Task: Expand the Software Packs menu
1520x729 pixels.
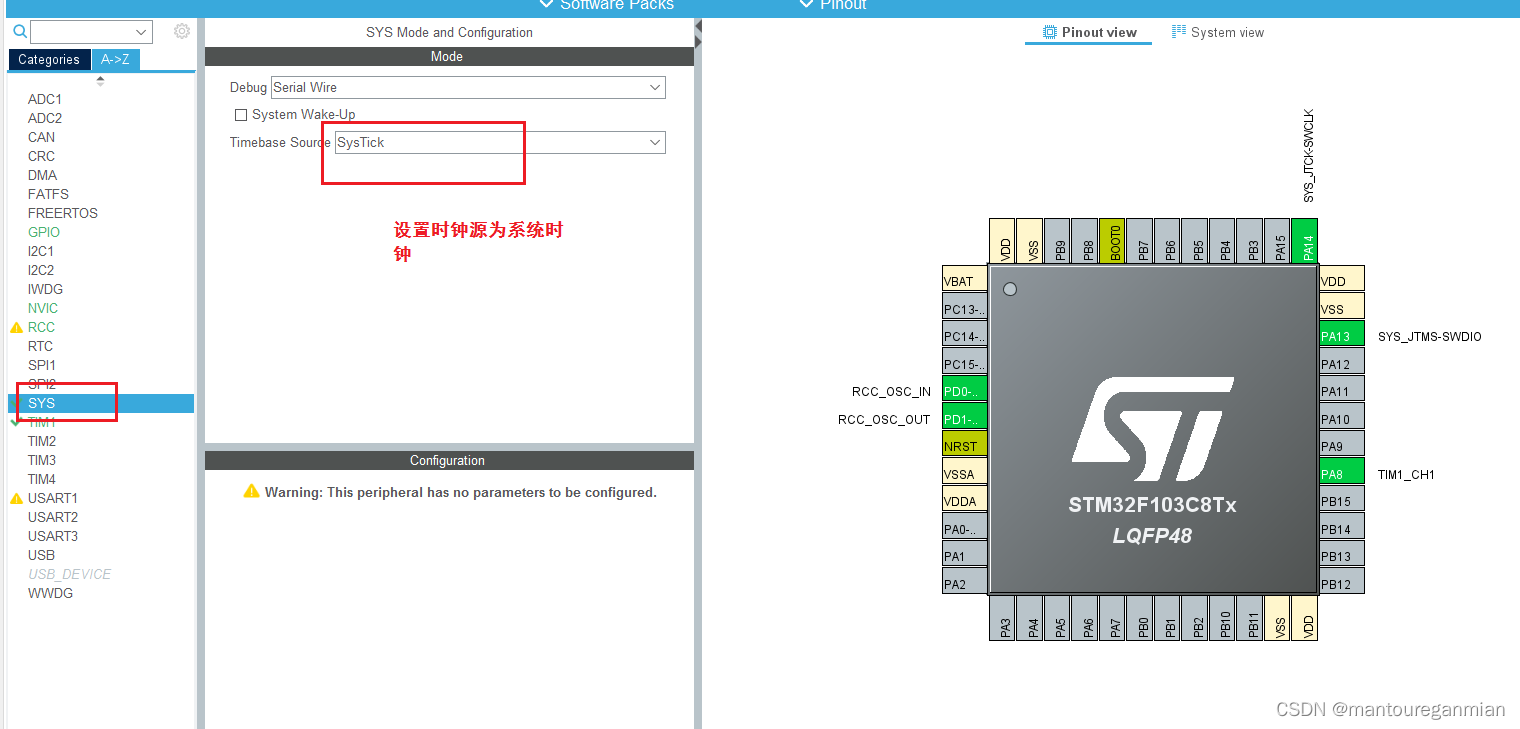Action: [606, 5]
